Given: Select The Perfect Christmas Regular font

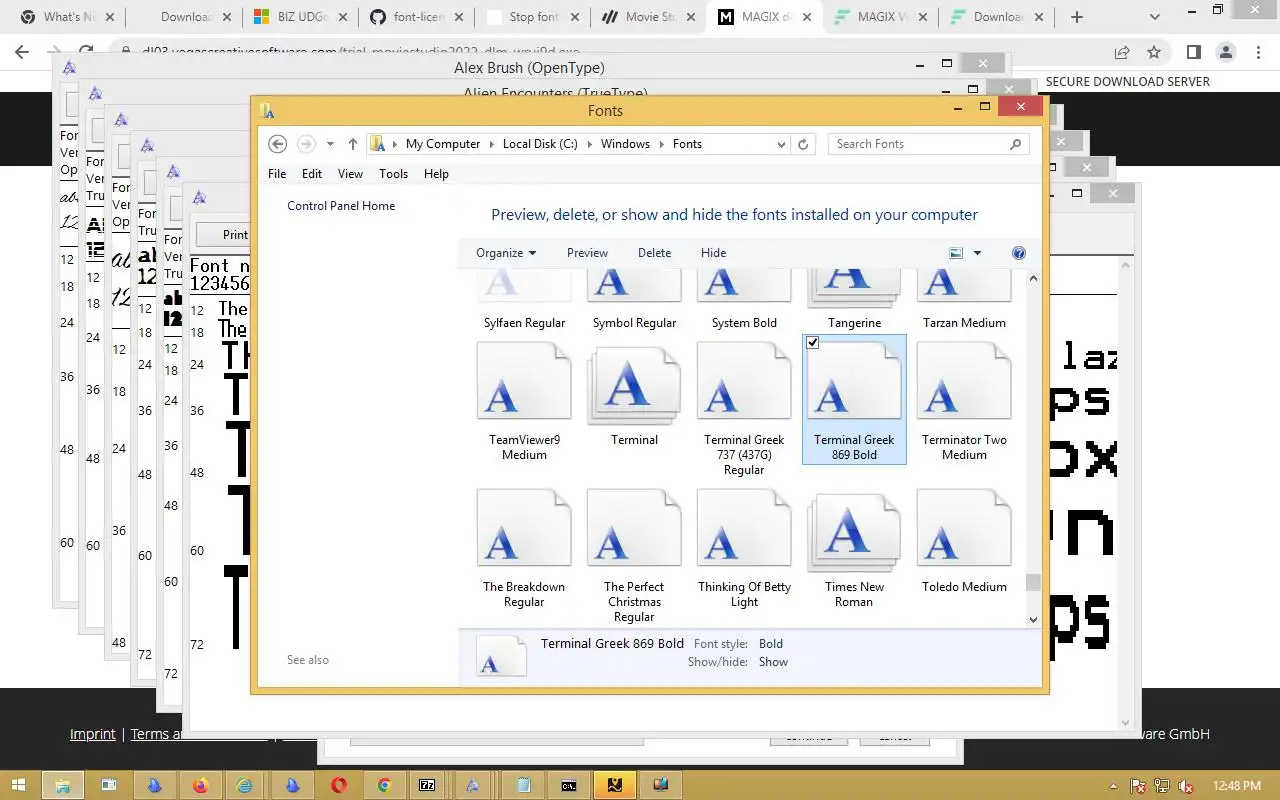Looking at the screenshot, I should pyautogui.click(x=634, y=556).
